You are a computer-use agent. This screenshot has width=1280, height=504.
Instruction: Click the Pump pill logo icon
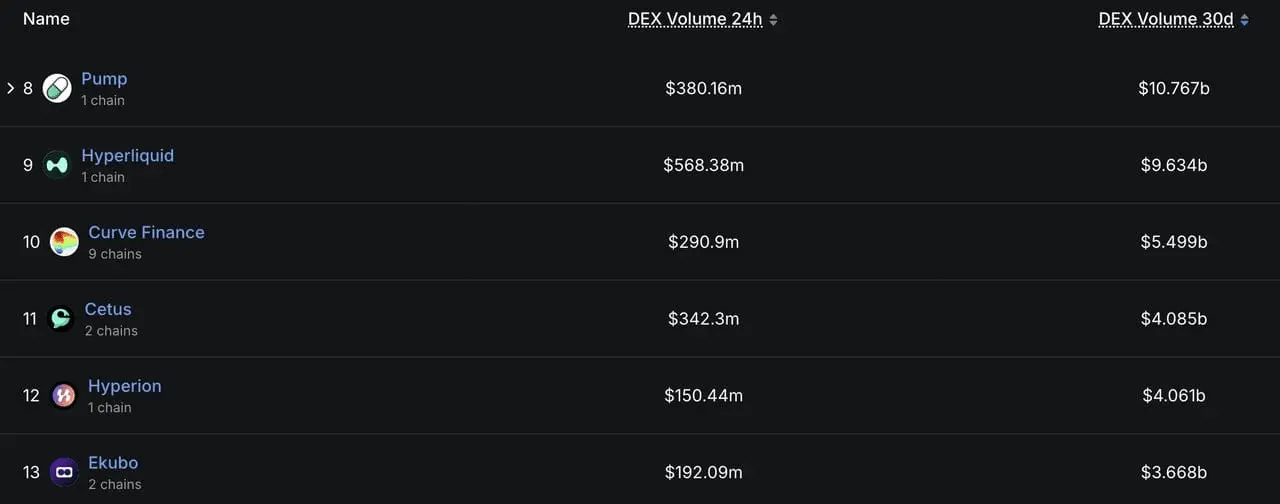coord(57,88)
